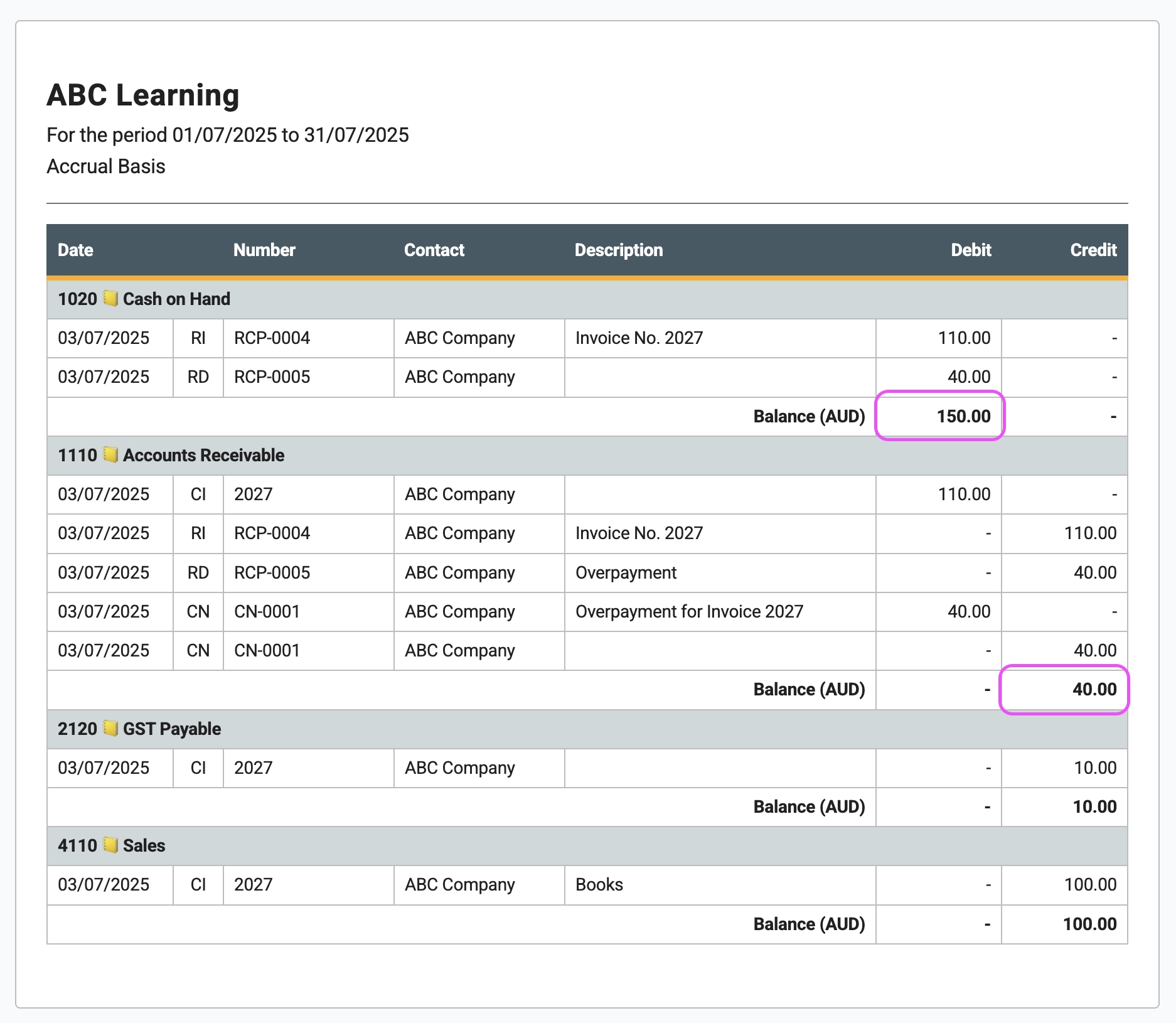Click number 2027 in the Accounts Receivable section
Viewport: 1176px width, 1023px height.
253,495
